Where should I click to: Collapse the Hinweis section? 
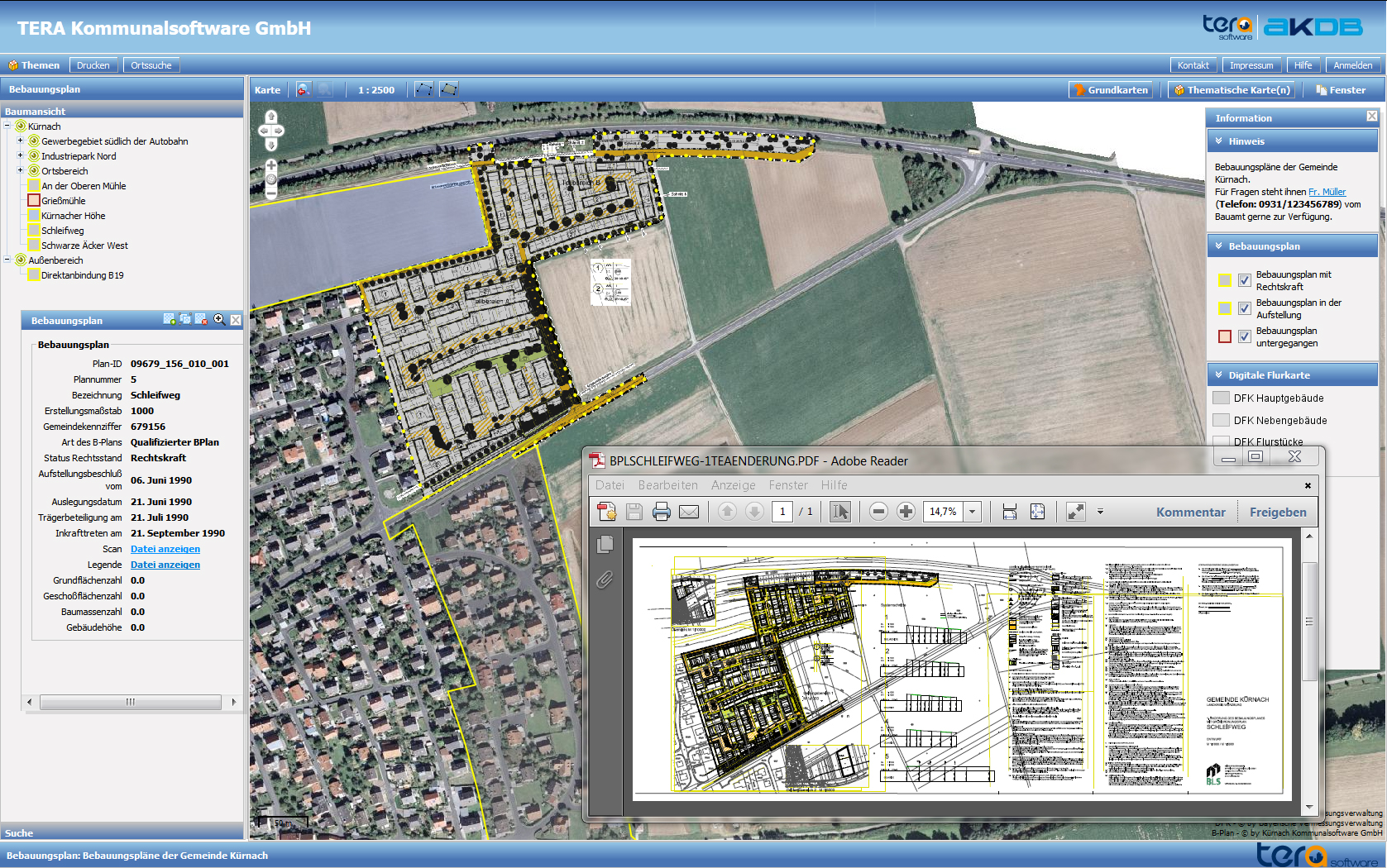tap(1219, 141)
